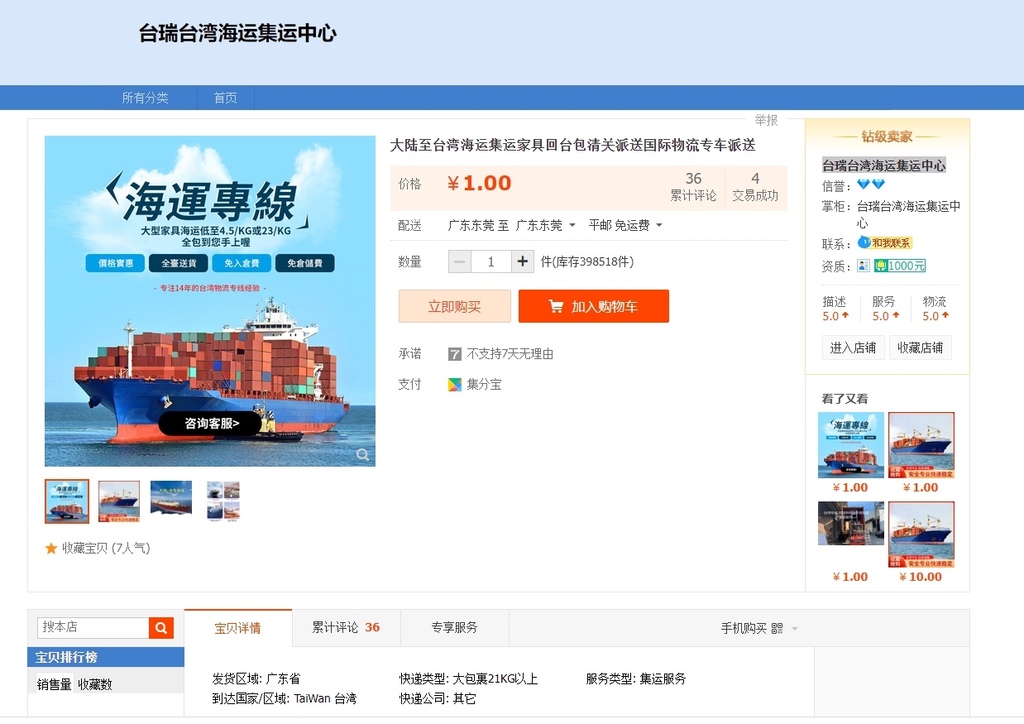Select the 销售量 ranking tab
The image size is (1024, 724).
(x=54, y=684)
